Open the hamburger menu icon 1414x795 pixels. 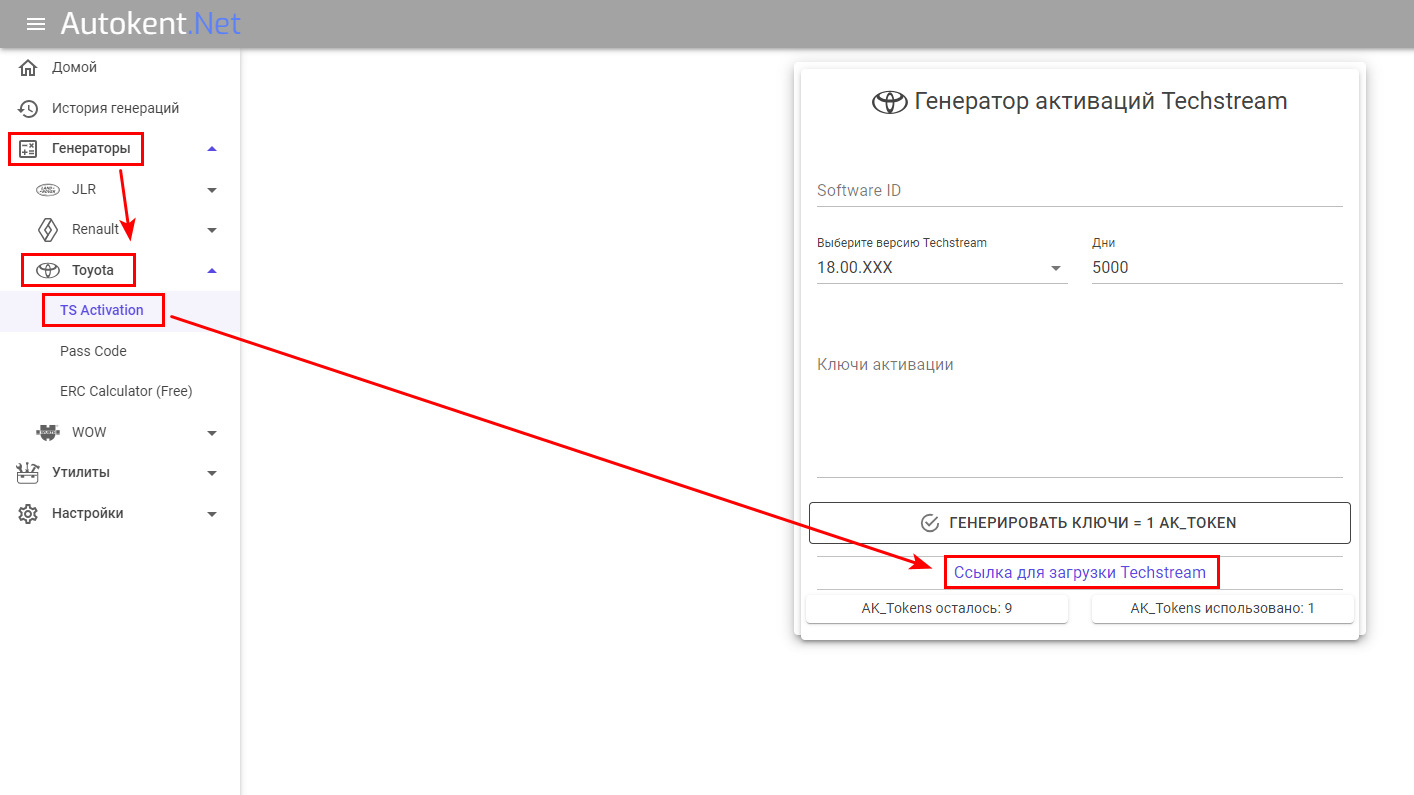point(36,24)
